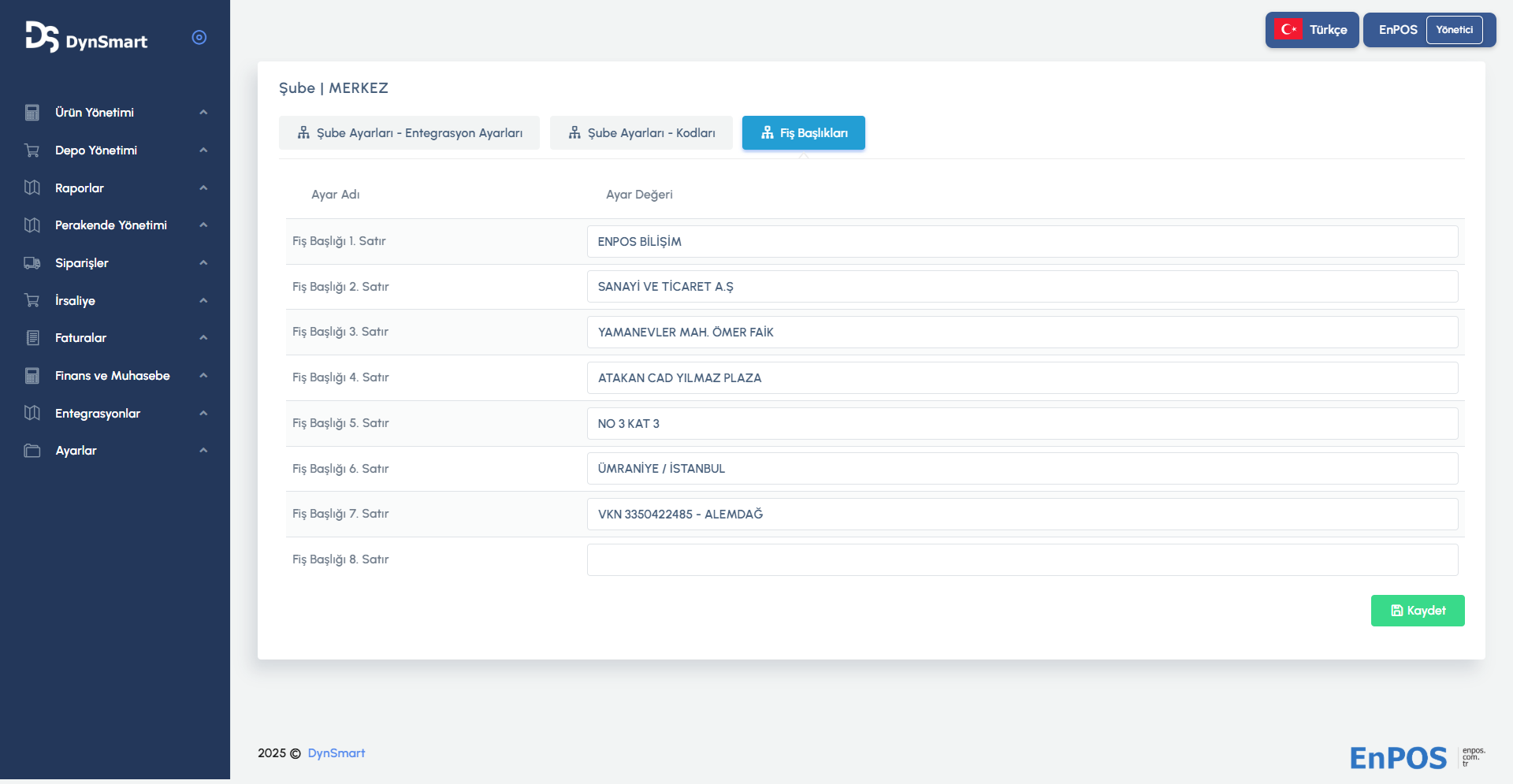The image size is (1513, 784).
Task: Click the Faturalar document icon
Action: tap(32, 338)
